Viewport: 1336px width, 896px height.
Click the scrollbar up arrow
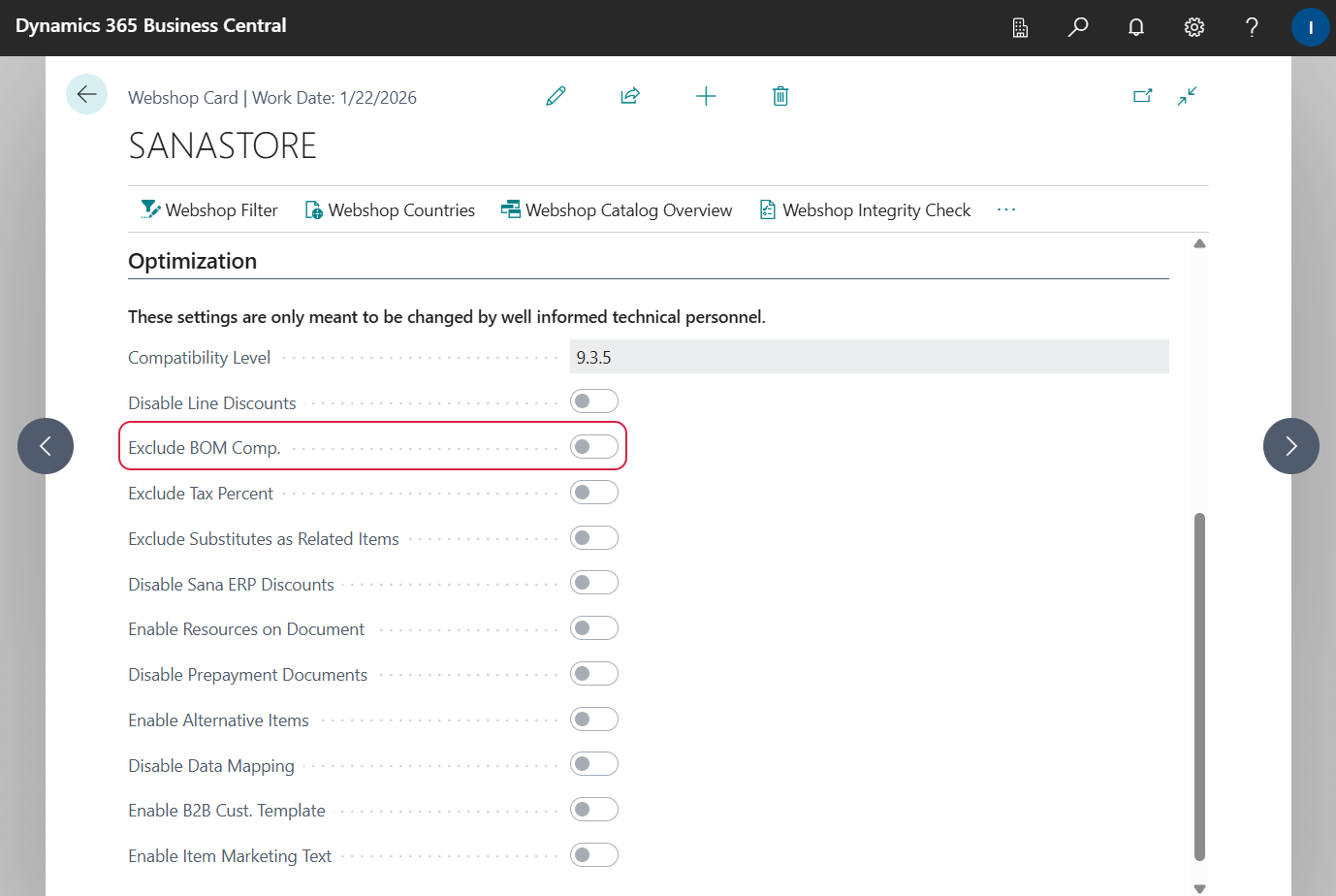click(x=1199, y=243)
